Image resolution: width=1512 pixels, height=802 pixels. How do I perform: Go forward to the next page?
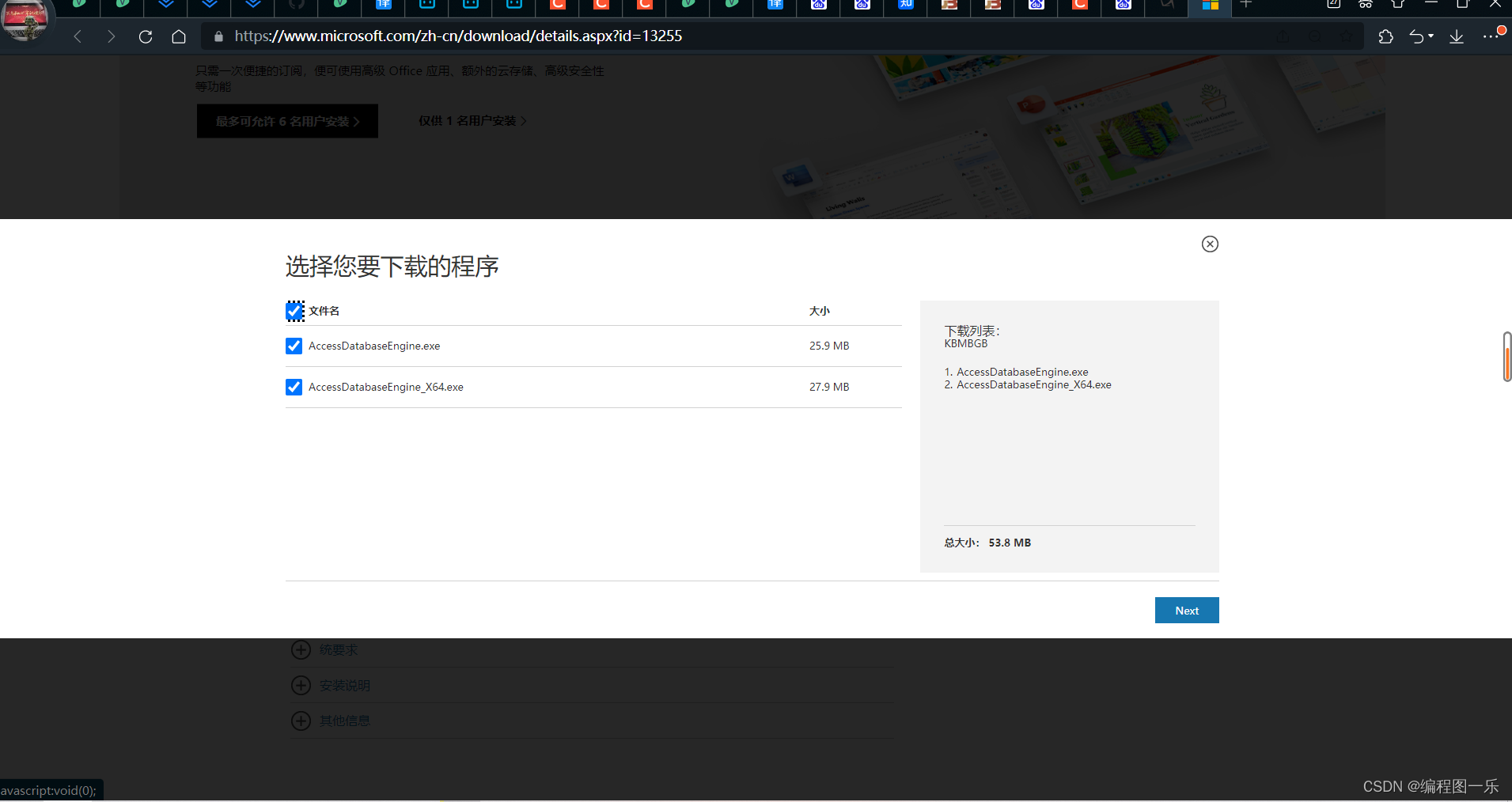point(111,36)
